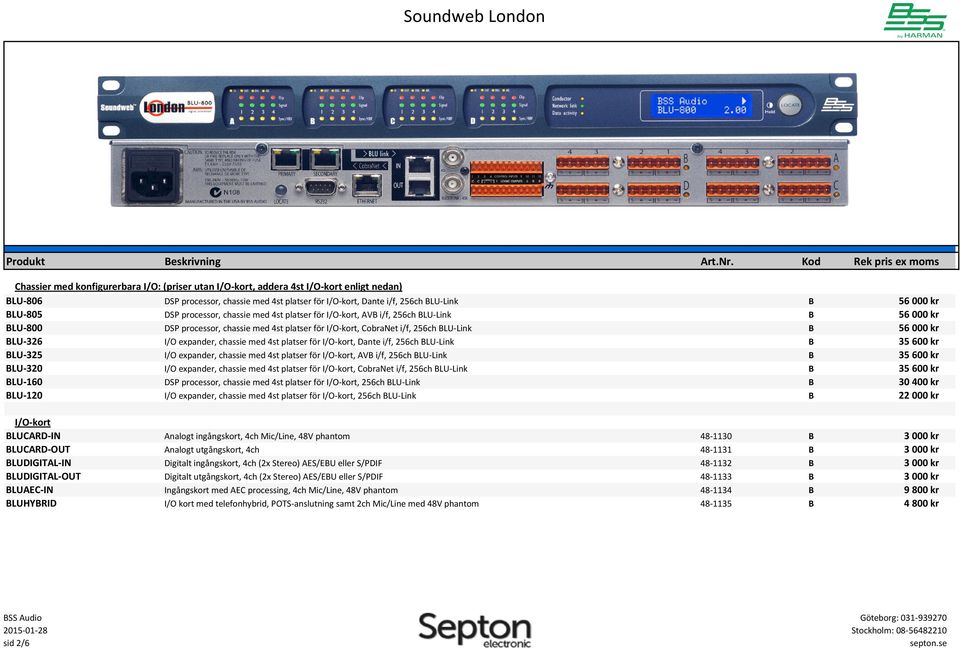This screenshot has height=648, width=960.
Task: Click the 'Rek pris ex moms' header
Action: click(896, 262)
